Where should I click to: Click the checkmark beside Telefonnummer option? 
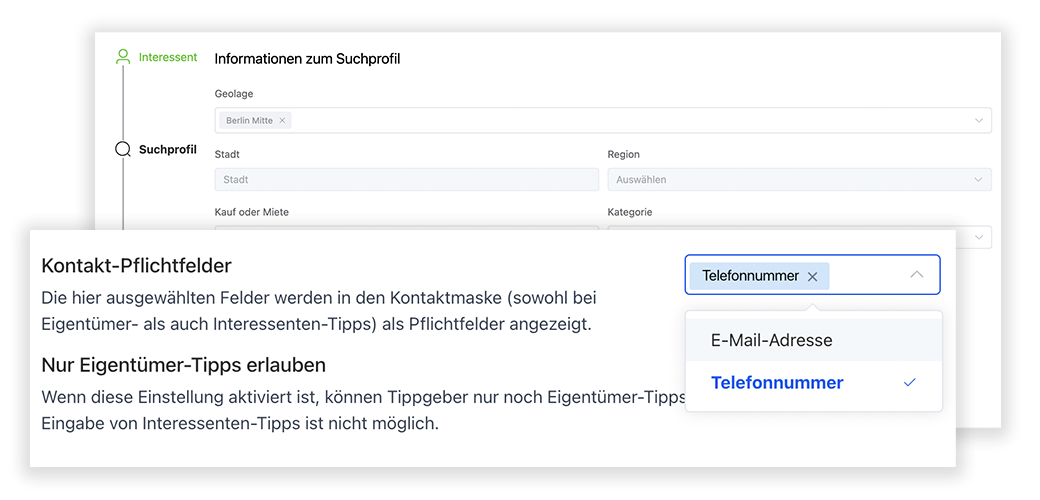pos(909,383)
